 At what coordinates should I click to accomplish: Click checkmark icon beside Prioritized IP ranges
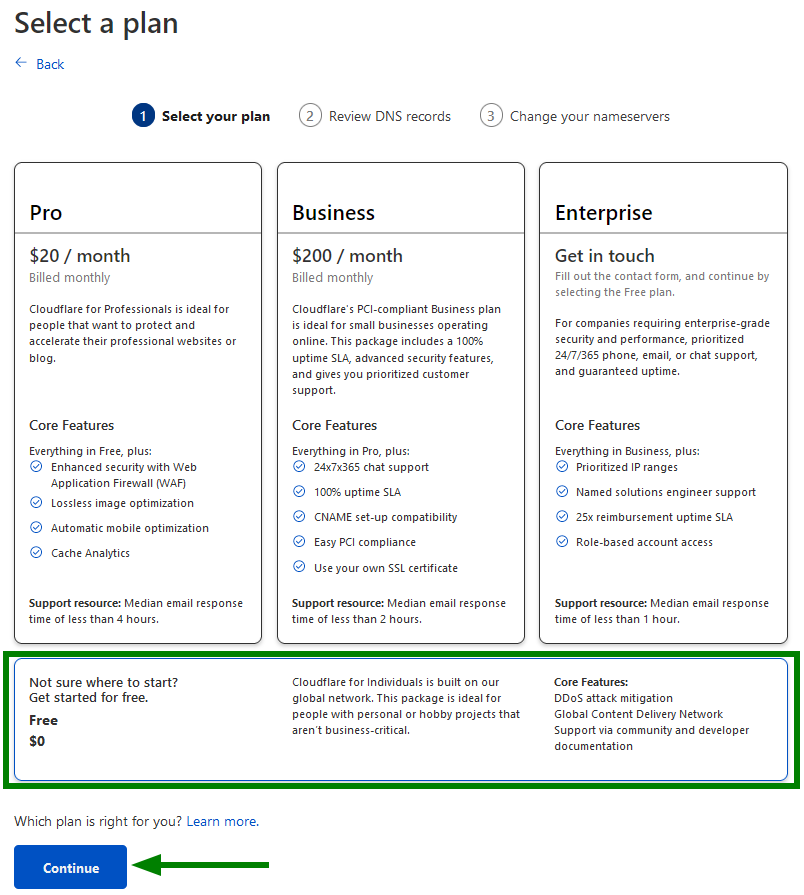pos(562,466)
